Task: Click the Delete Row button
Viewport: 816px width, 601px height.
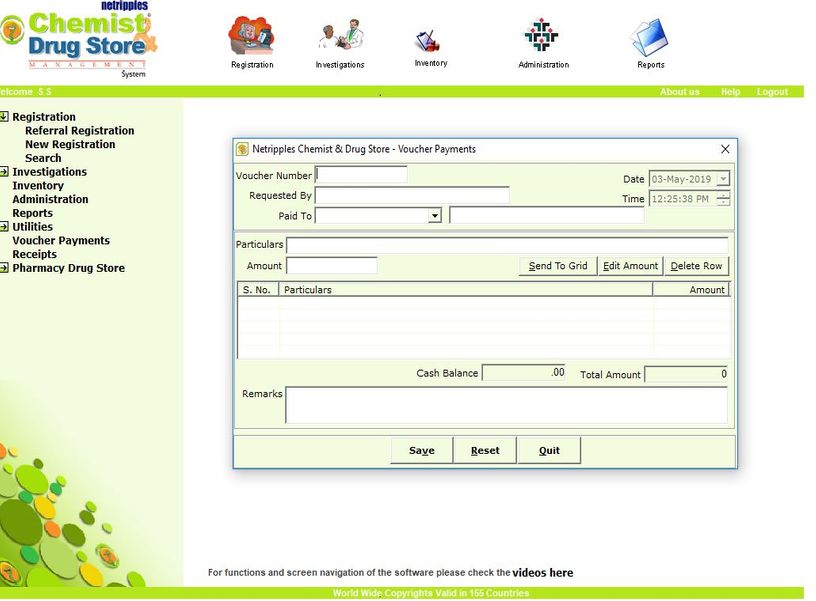Action: point(696,266)
